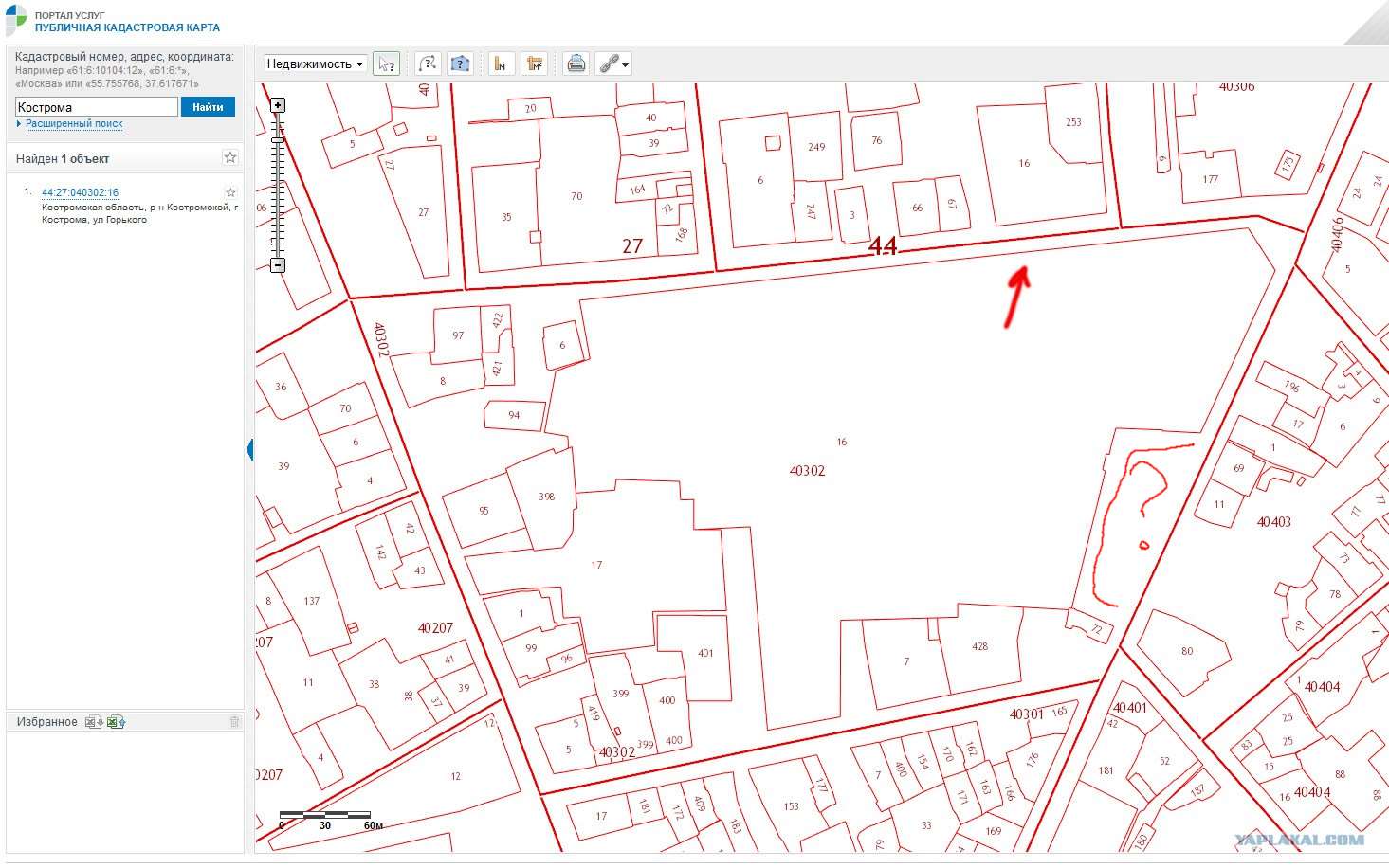Click the map scale bar

click(x=325, y=814)
